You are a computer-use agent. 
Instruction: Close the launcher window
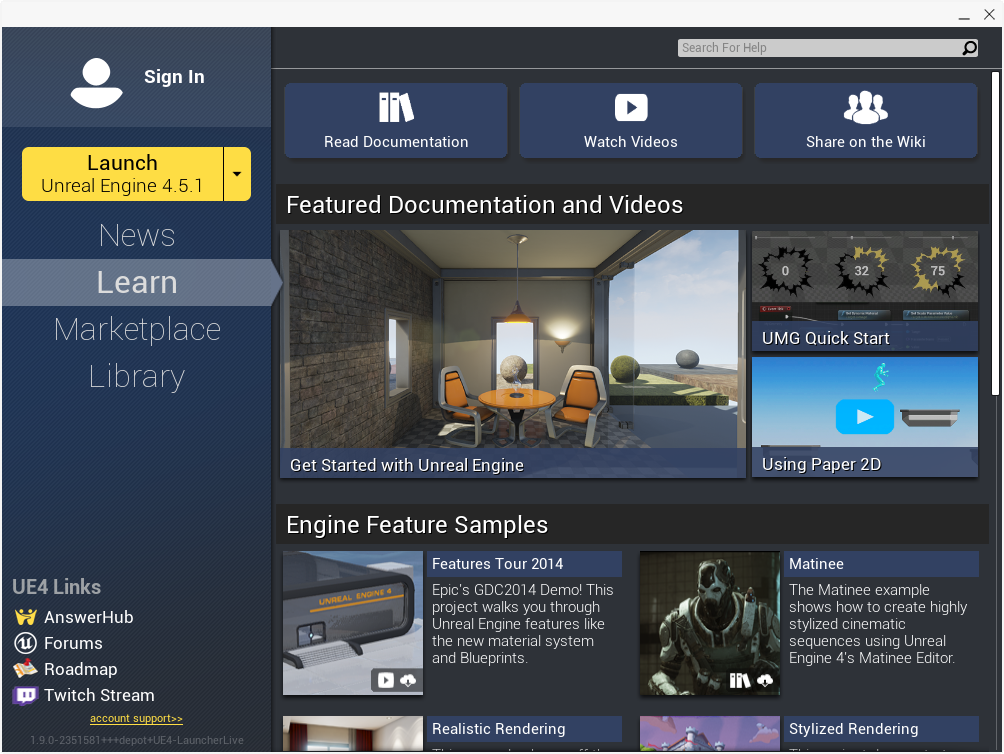[989, 14]
